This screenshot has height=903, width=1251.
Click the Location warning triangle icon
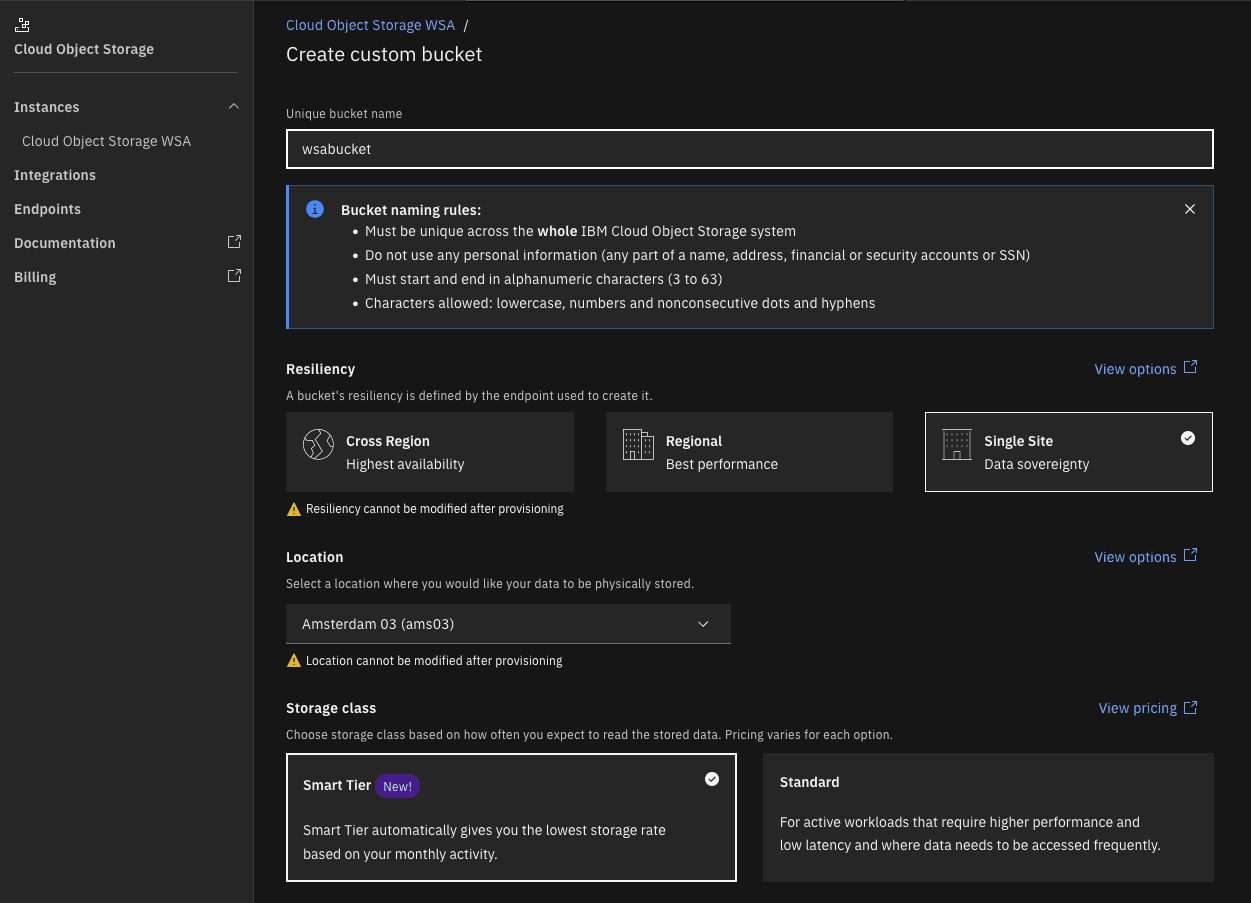coord(294,661)
